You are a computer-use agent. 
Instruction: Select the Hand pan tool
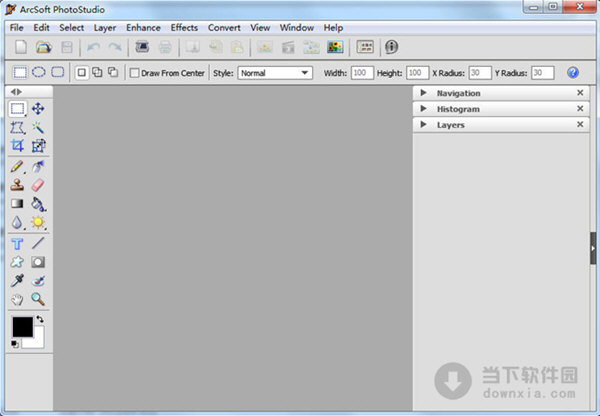[x=17, y=299]
